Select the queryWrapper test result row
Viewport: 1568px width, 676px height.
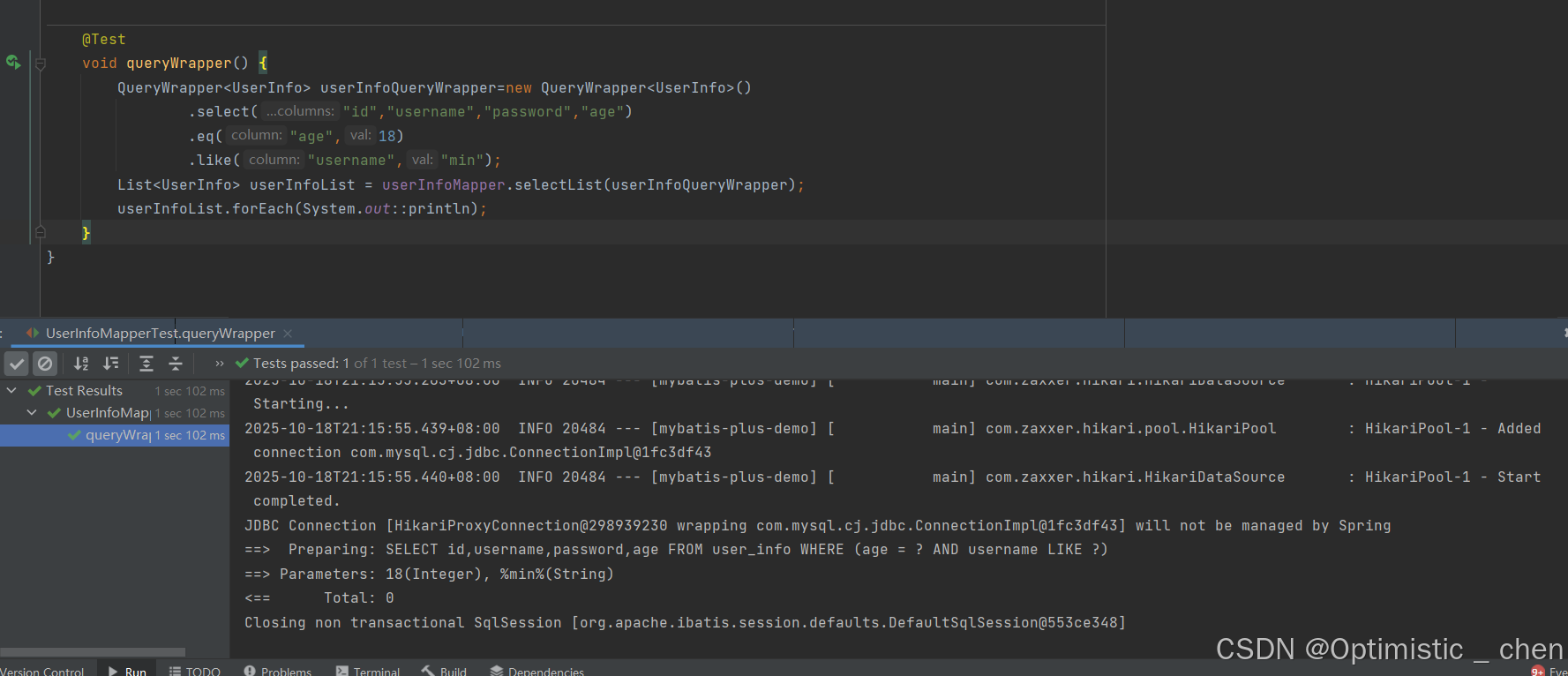coord(115,435)
